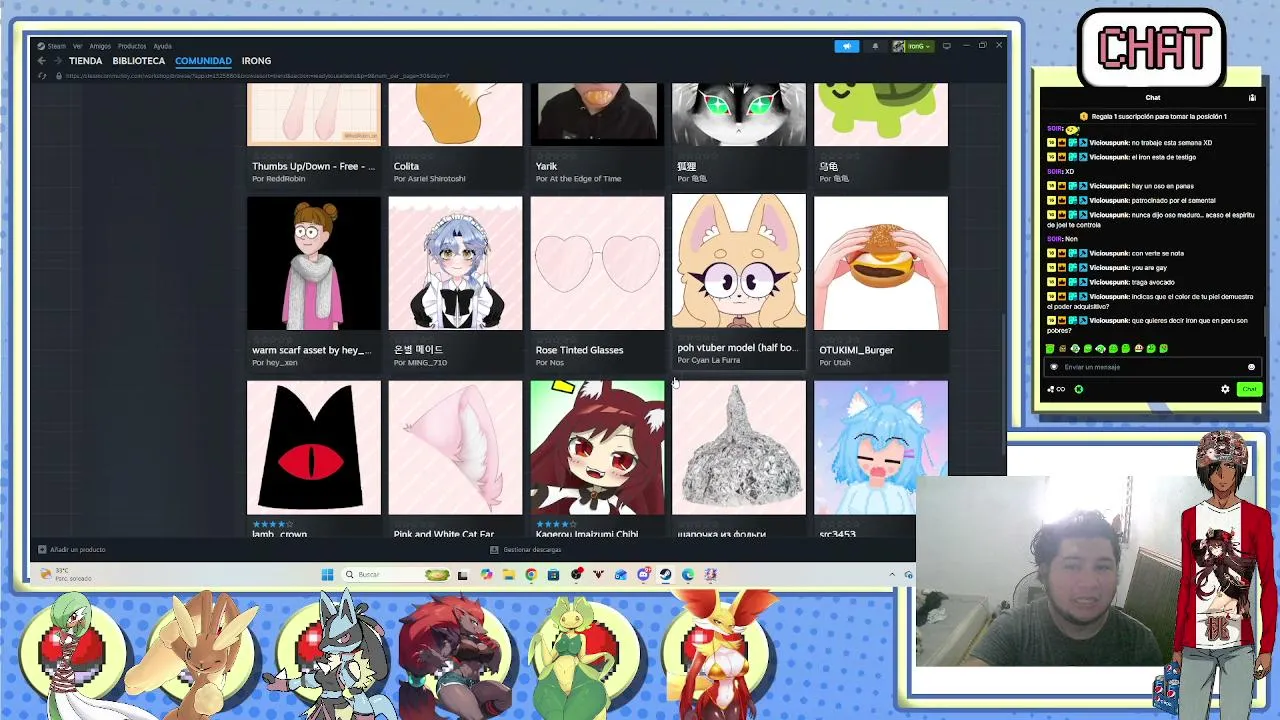The image size is (1280, 720).
Task: Open the chat community members icon
Action: 1252,98
